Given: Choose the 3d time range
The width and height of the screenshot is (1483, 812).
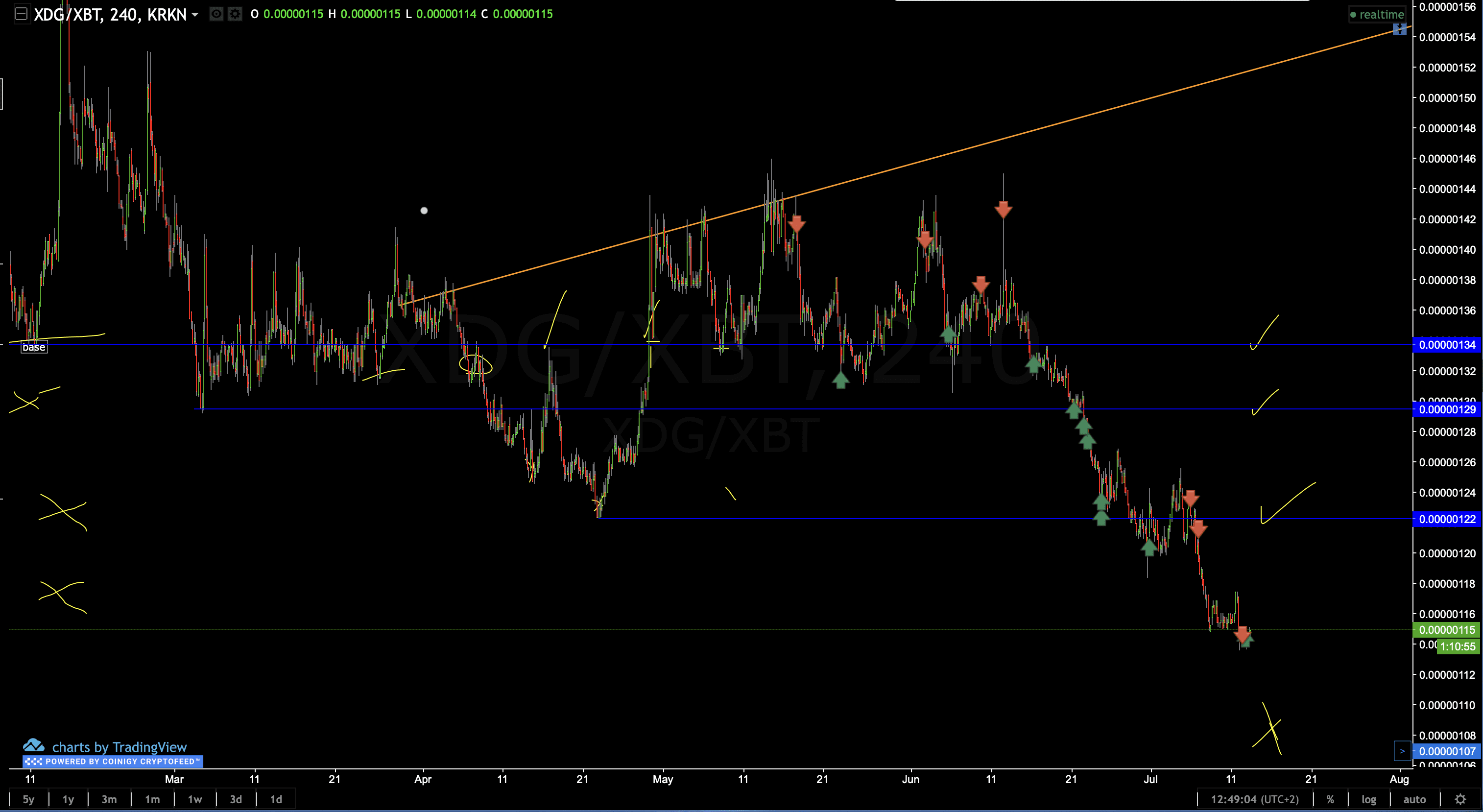Looking at the screenshot, I should click(236, 799).
